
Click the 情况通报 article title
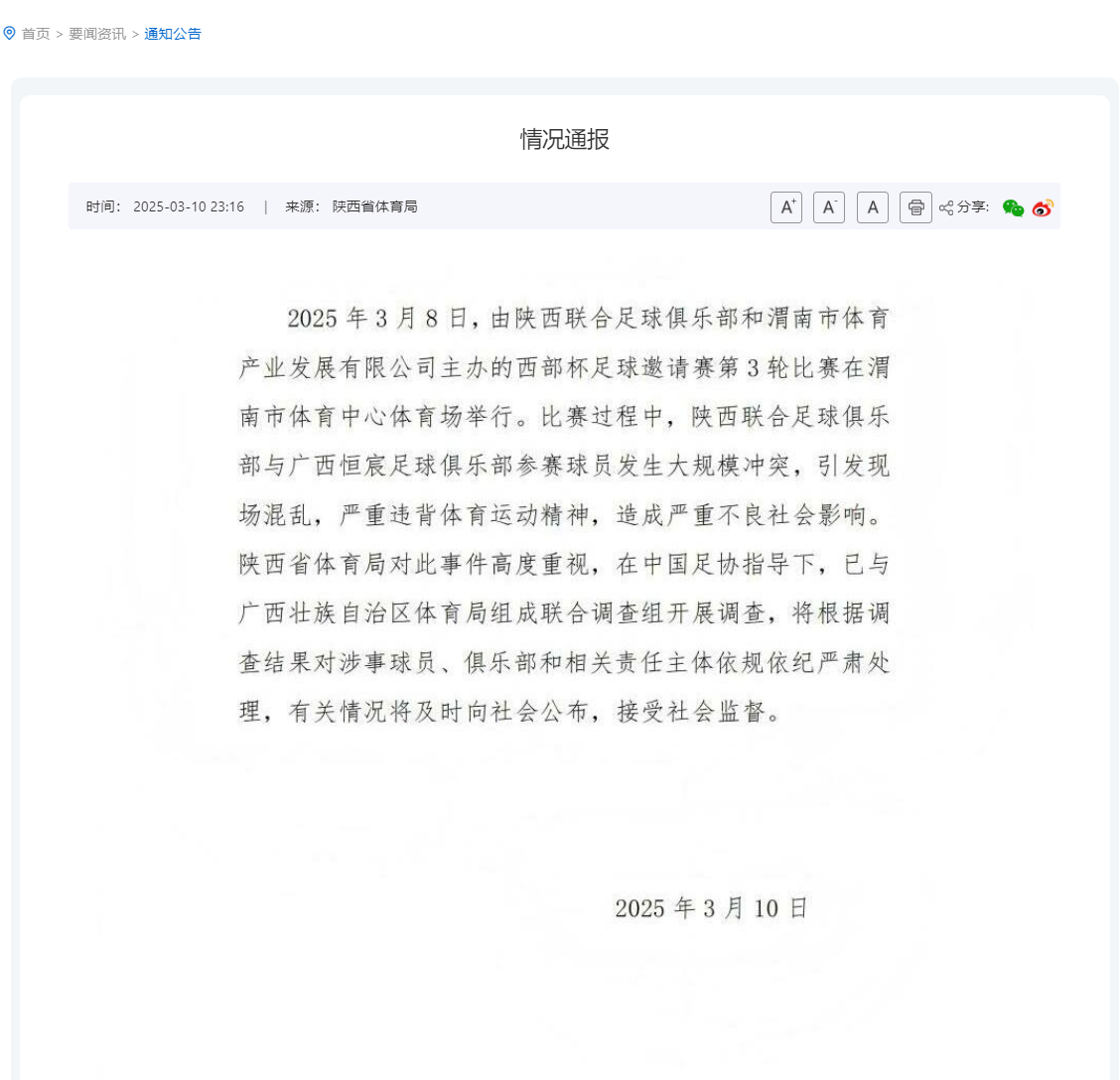coord(564,139)
